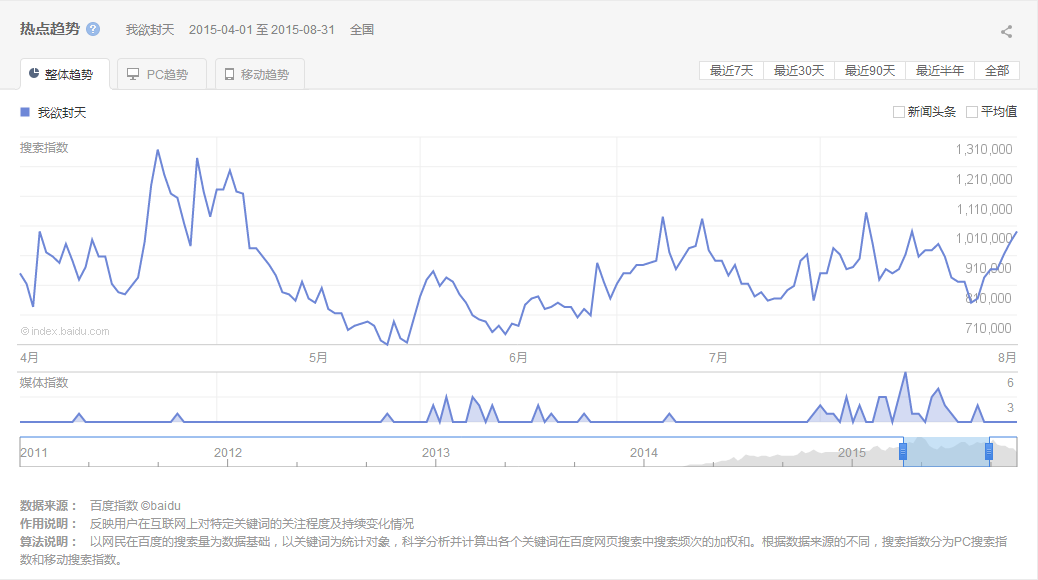This screenshot has height=580, width=1038.
Task: Click the 5月 axis label
Action: tap(318, 358)
